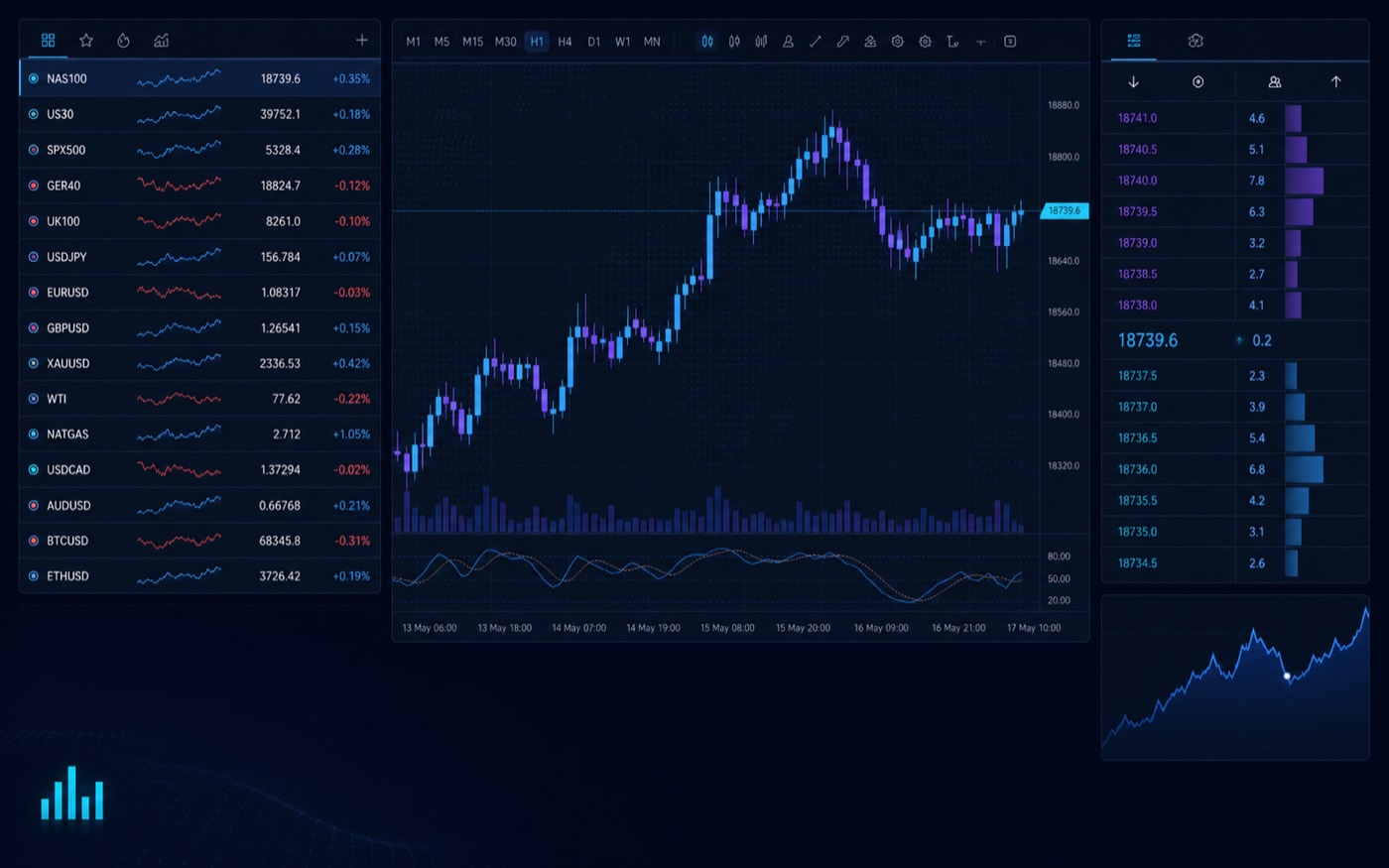Click the square icon ending the chart toolbar

(x=1010, y=42)
